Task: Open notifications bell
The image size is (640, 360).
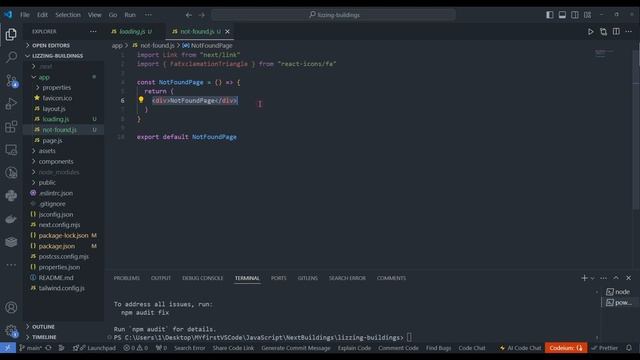Action: coord(629,348)
